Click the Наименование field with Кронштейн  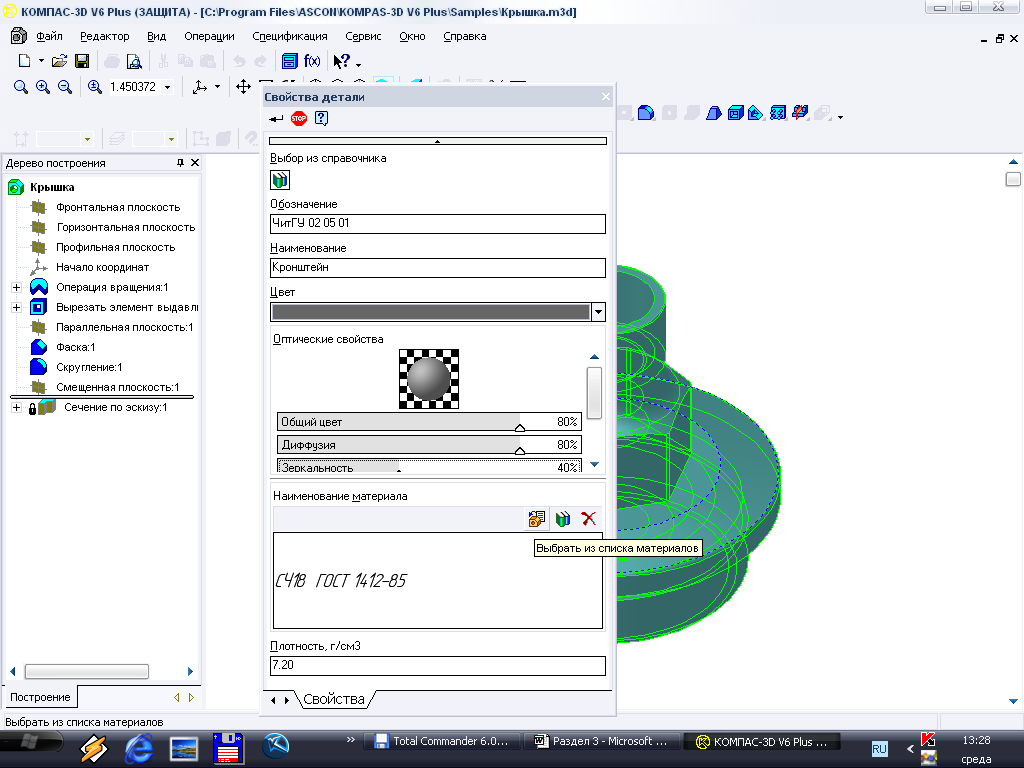click(438, 268)
